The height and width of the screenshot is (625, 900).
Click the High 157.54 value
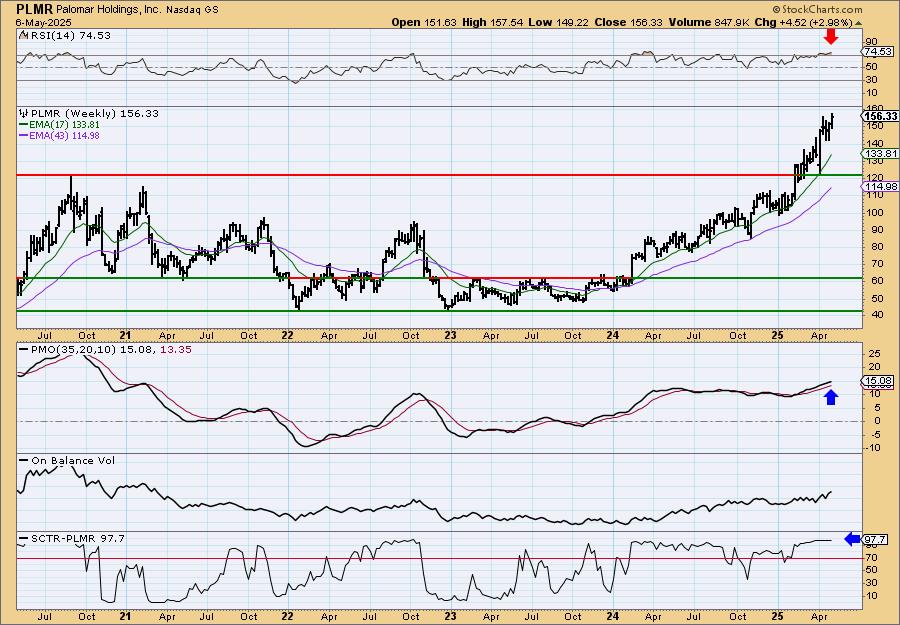tap(492, 22)
